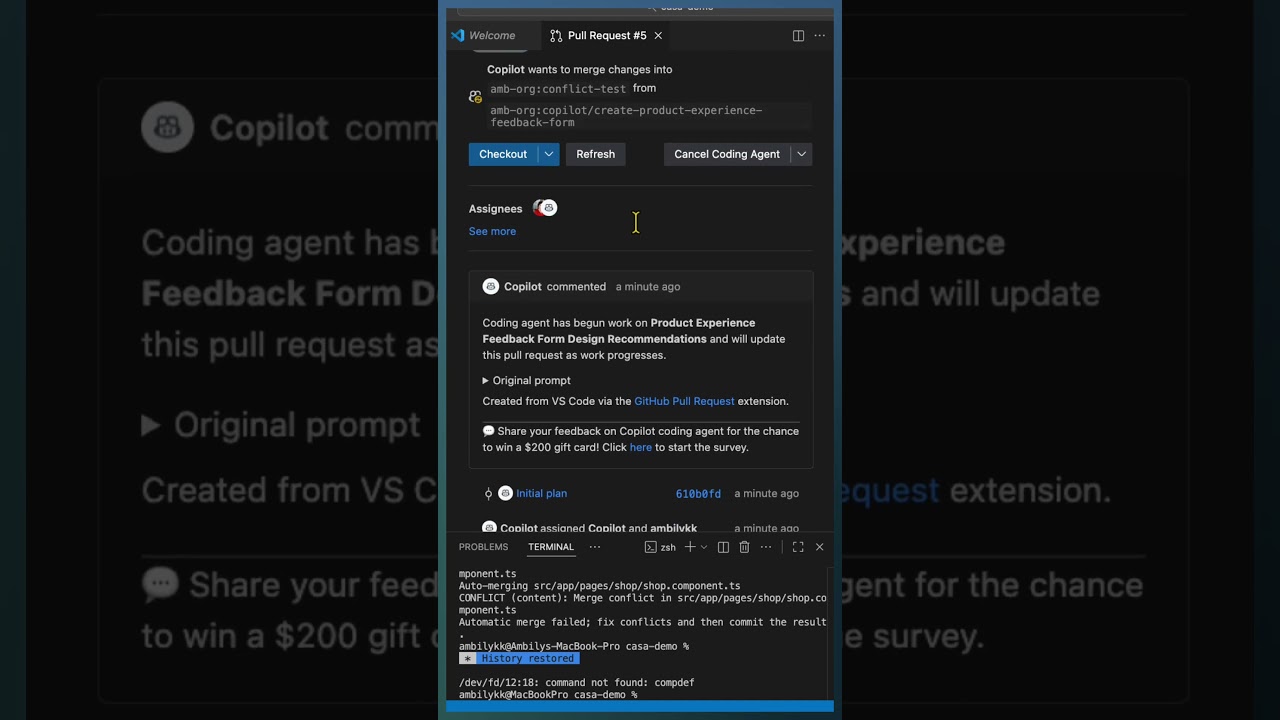Open the GitHub Pull Request extension link
Viewport: 1280px width, 720px height.
[684, 401]
